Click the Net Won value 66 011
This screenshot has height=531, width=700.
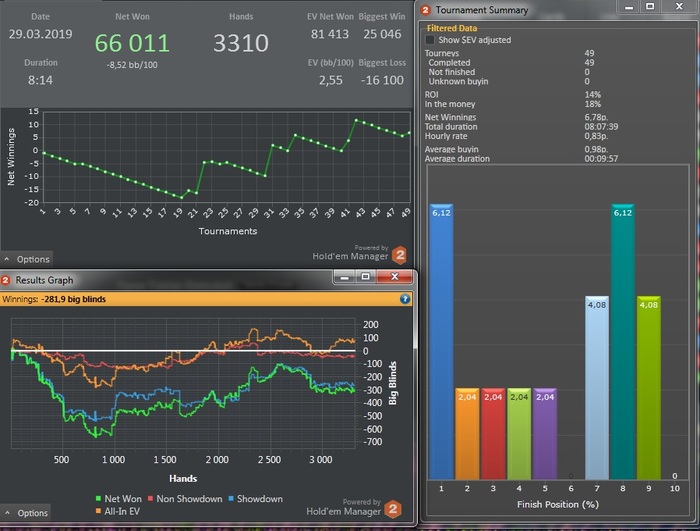(x=132, y=43)
